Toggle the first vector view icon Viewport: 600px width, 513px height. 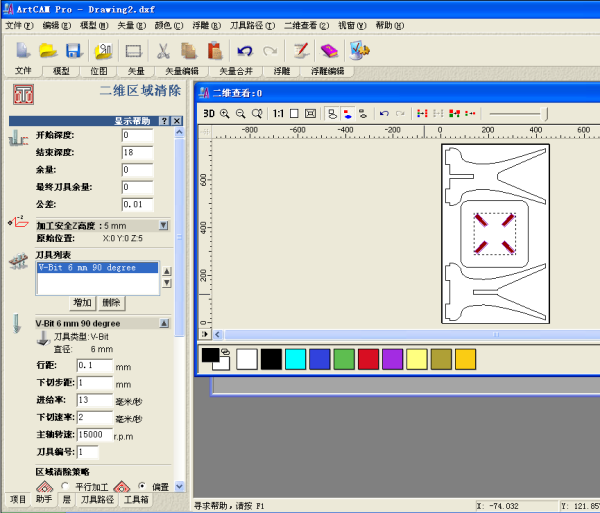point(332,114)
